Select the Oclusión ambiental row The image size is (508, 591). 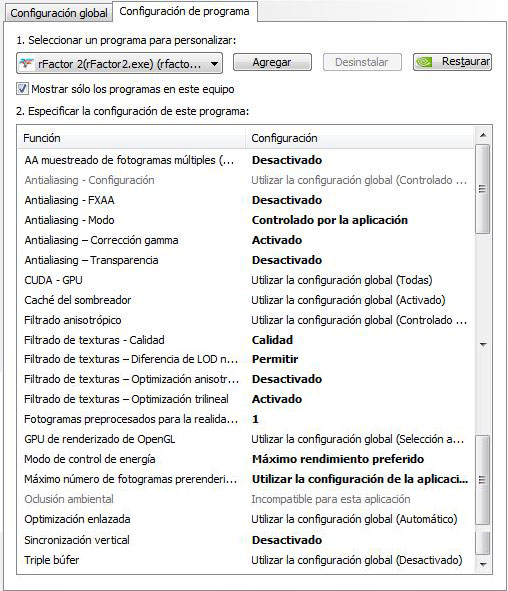pyautogui.click(x=245, y=499)
